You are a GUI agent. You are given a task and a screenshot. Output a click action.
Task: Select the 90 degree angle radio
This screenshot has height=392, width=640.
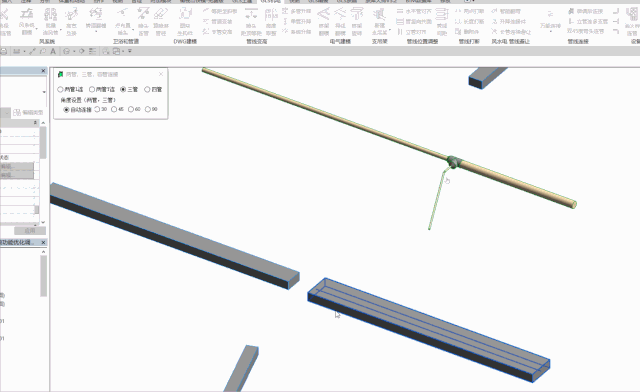[151, 109]
